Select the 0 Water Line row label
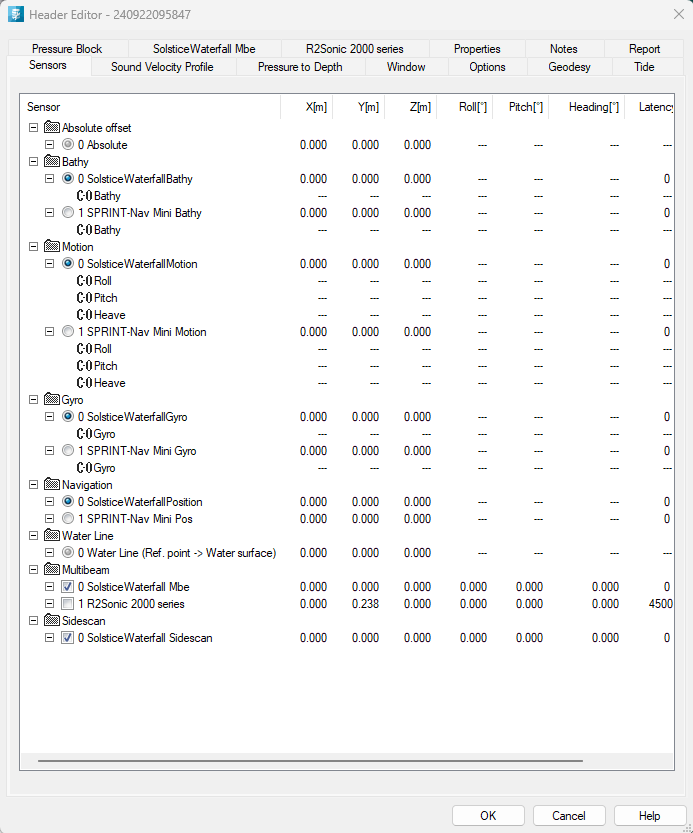The height and width of the screenshot is (833, 693). 177,553
